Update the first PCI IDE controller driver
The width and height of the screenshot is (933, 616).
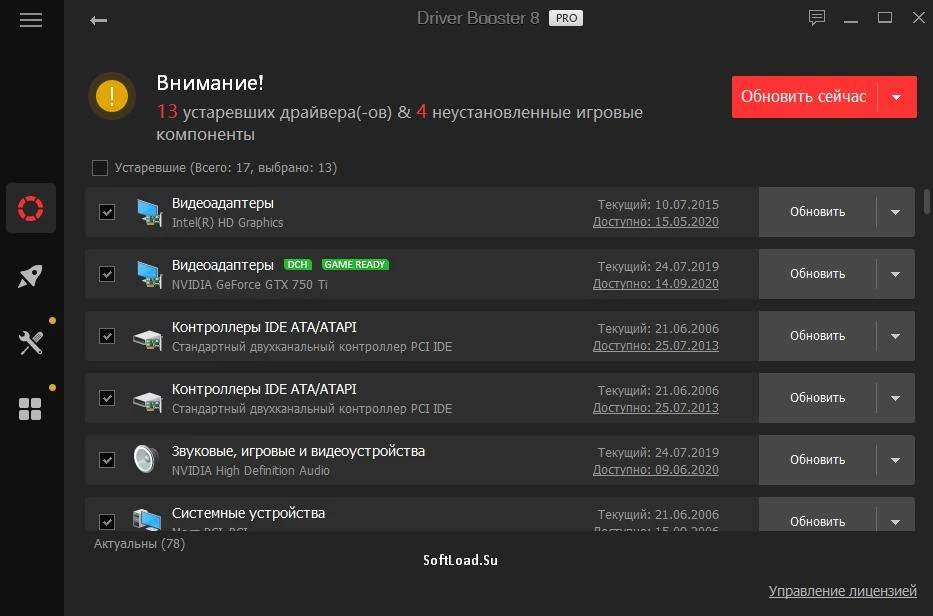pyautogui.click(x=817, y=336)
